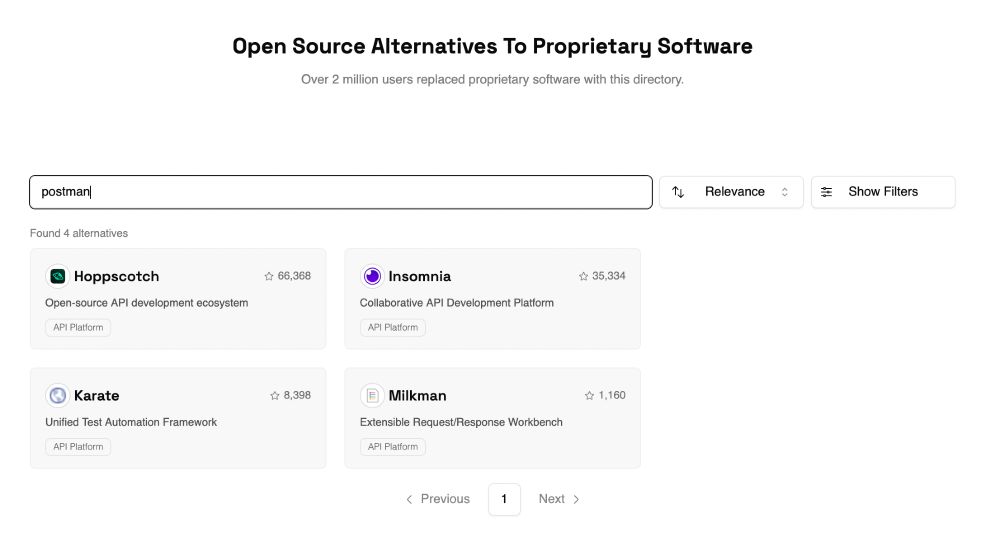This screenshot has height=537, width=1000.
Task: Click the star icon on Karate card
Action: (275, 395)
